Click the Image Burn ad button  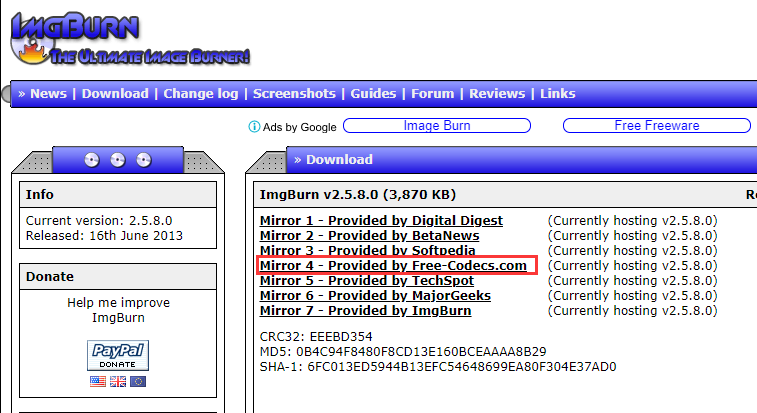tap(437, 126)
